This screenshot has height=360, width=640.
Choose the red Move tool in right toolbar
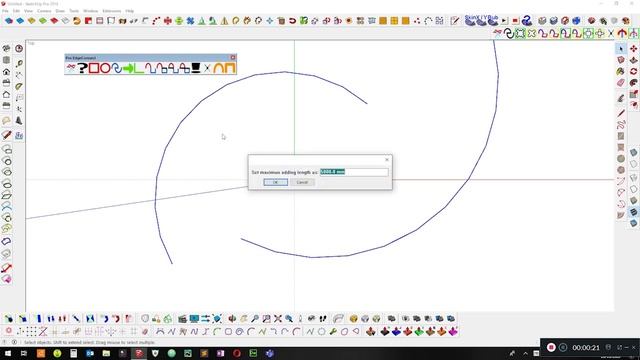tap(633, 49)
